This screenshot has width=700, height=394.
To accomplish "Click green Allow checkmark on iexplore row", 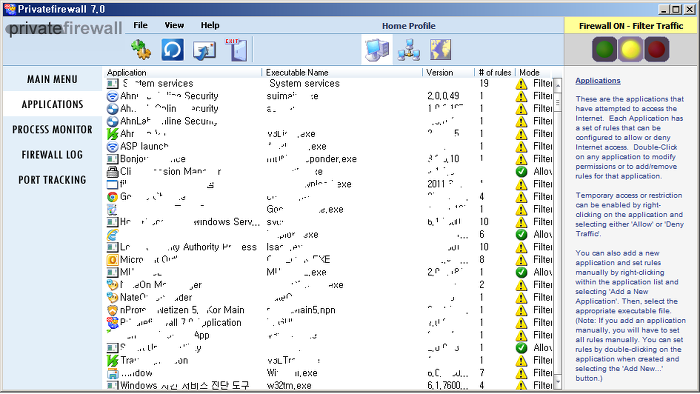I will pyautogui.click(x=521, y=235).
